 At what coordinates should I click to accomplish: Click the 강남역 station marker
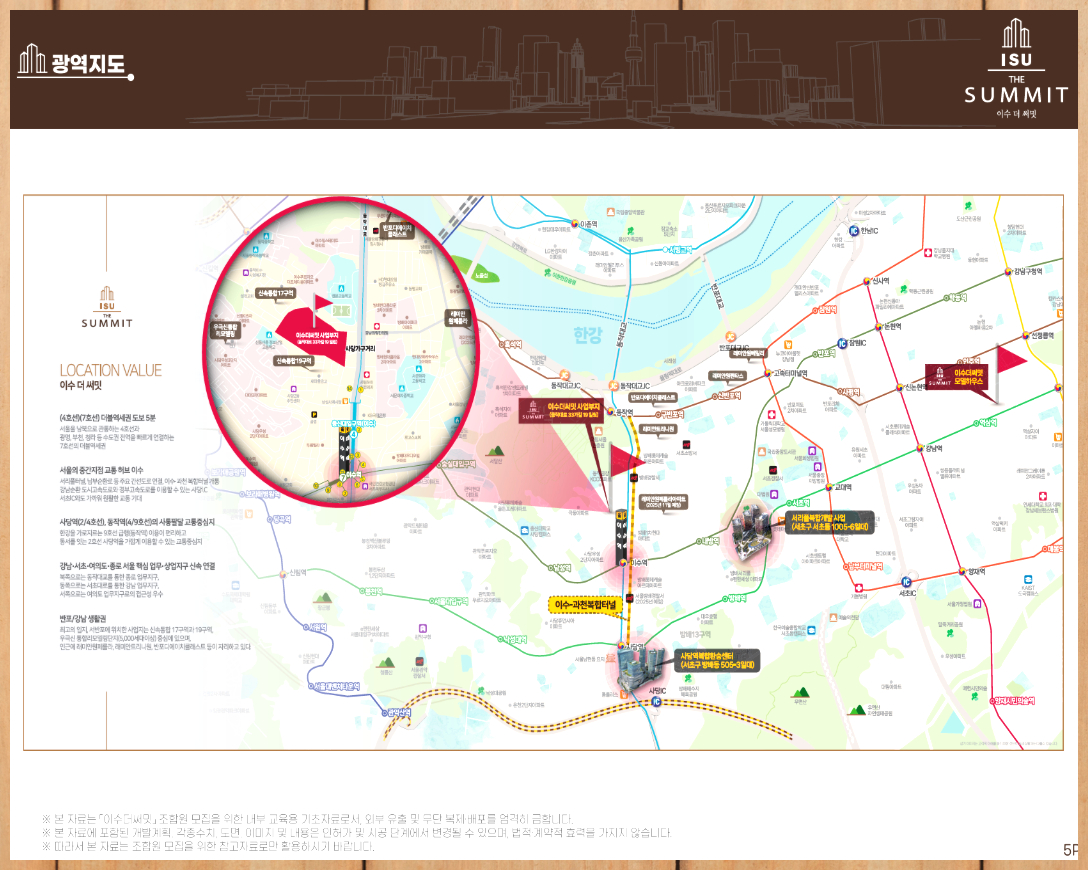(x=920, y=448)
